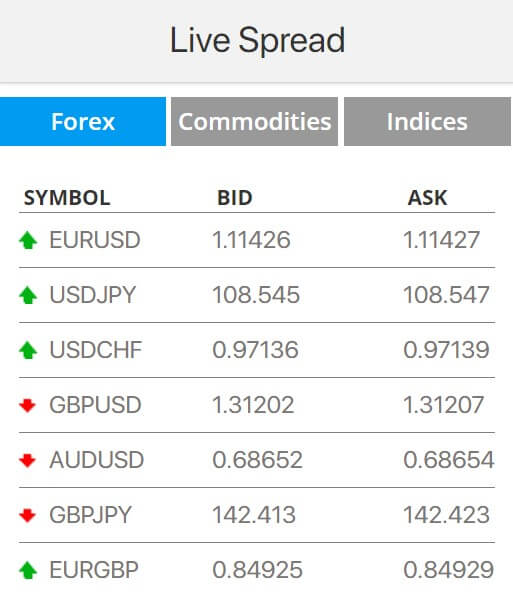Viewport: 513px width, 597px height.
Task: Click the red down arrow beside GBPJPY
Action: pos(27,515)
